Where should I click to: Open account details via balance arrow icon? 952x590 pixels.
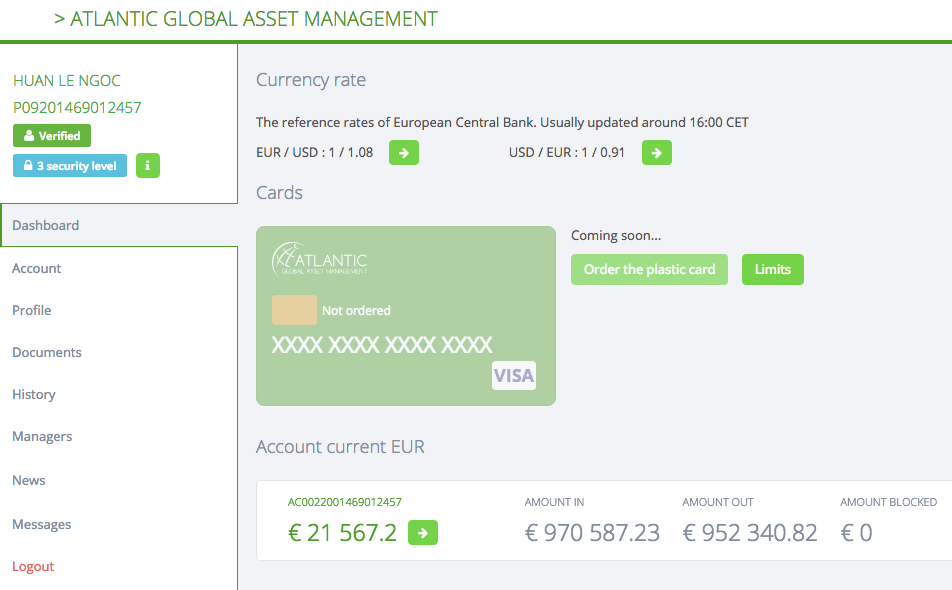click(423, 534)
